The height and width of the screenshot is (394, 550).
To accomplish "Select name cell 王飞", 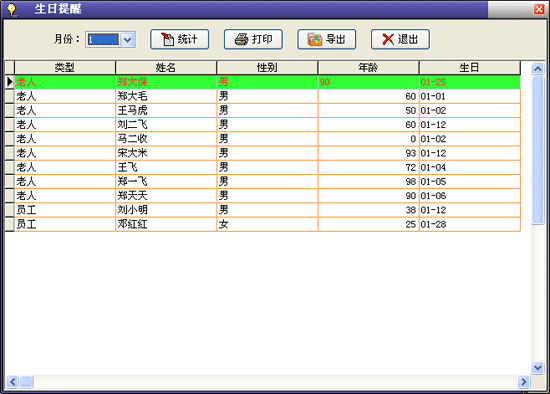I will click(166, 167).
